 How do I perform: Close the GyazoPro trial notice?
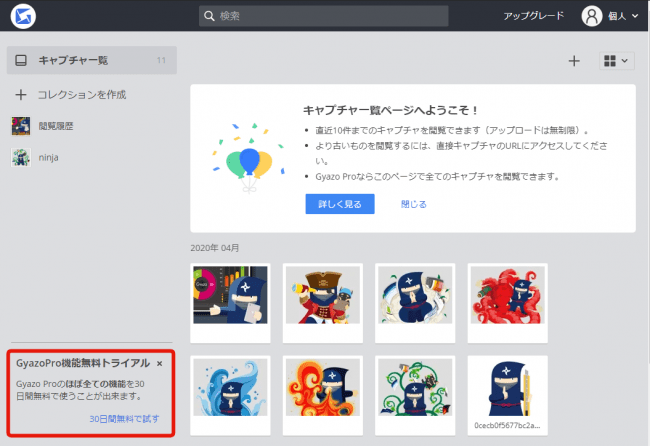point(160,364)
